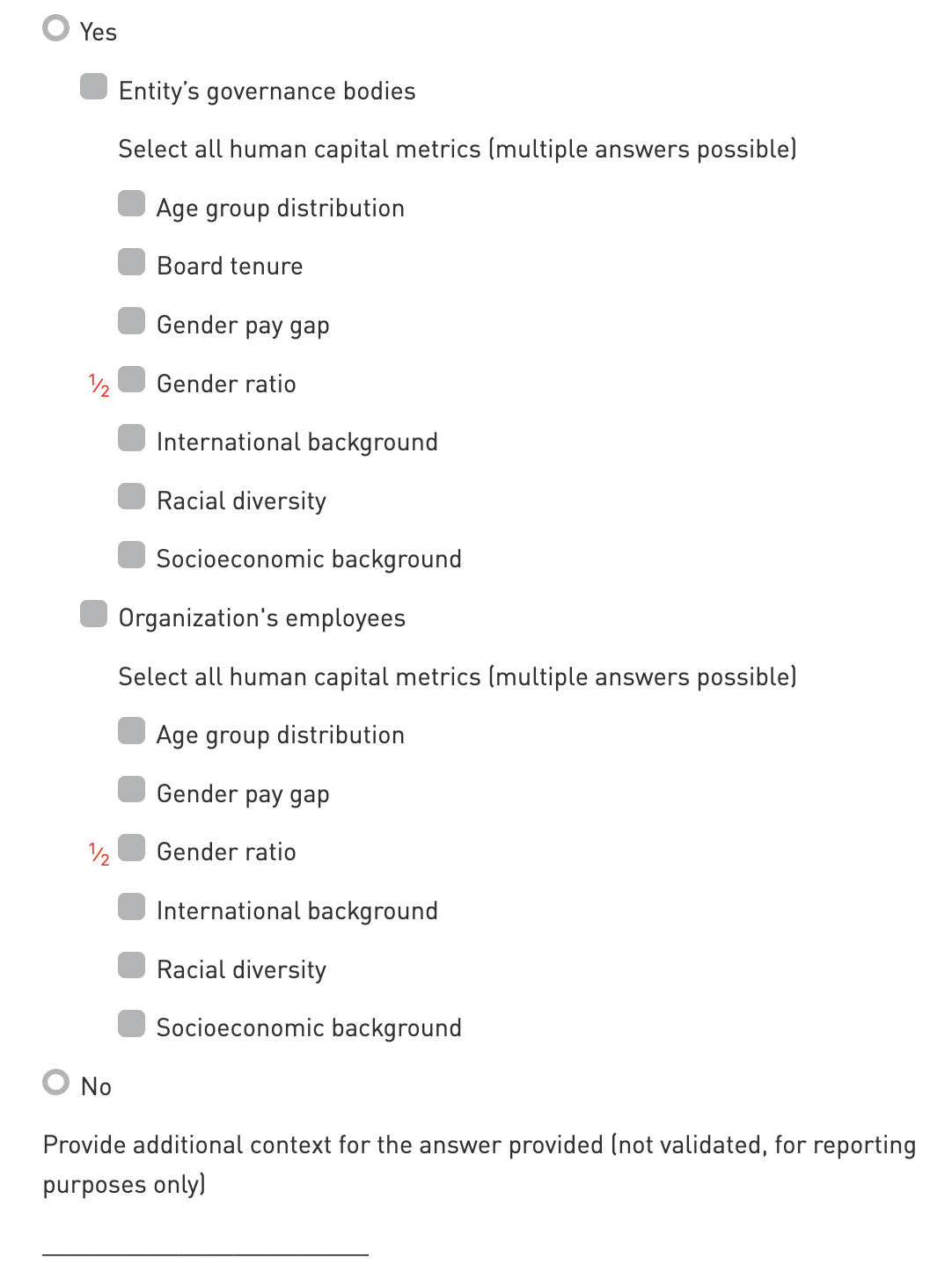Select International background under governance bodies
Screen dimensions: 952x1272
tap(131, 438)
